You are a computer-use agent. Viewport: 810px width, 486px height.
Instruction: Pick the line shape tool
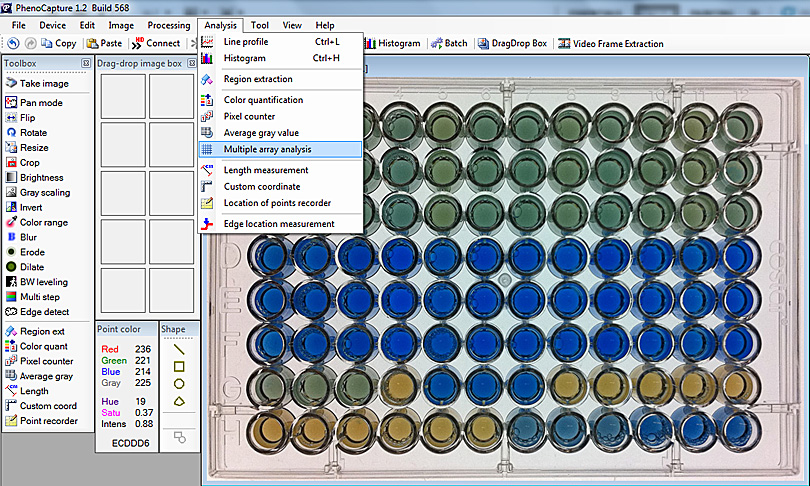point(179,349)
